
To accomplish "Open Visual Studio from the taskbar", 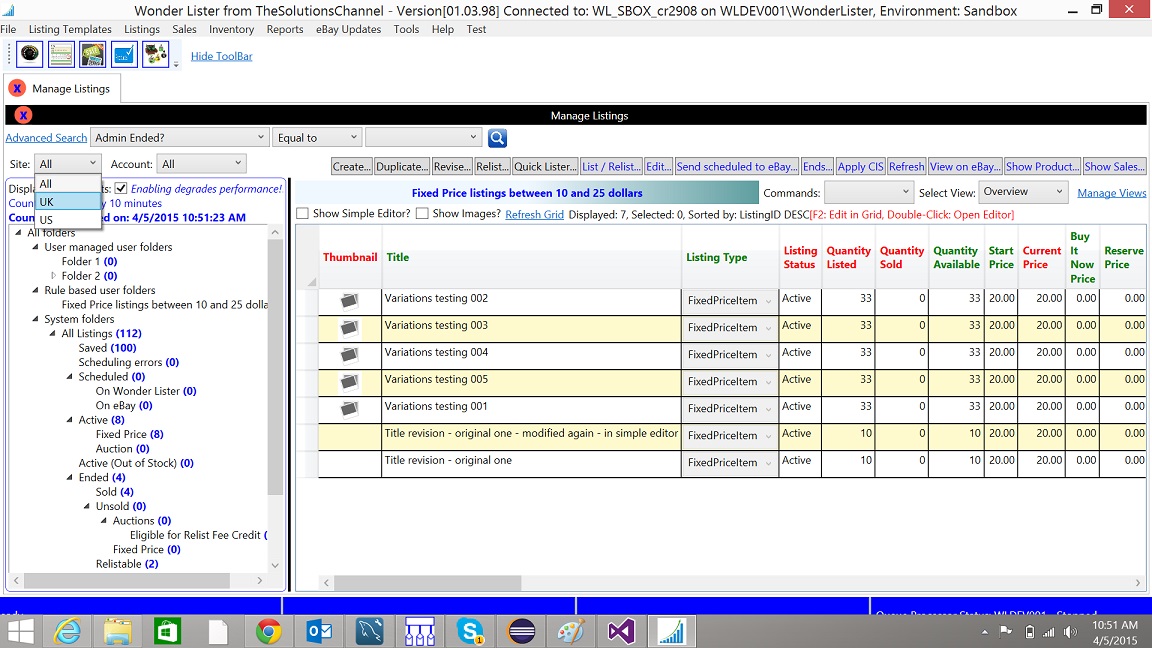I will 621,631.
